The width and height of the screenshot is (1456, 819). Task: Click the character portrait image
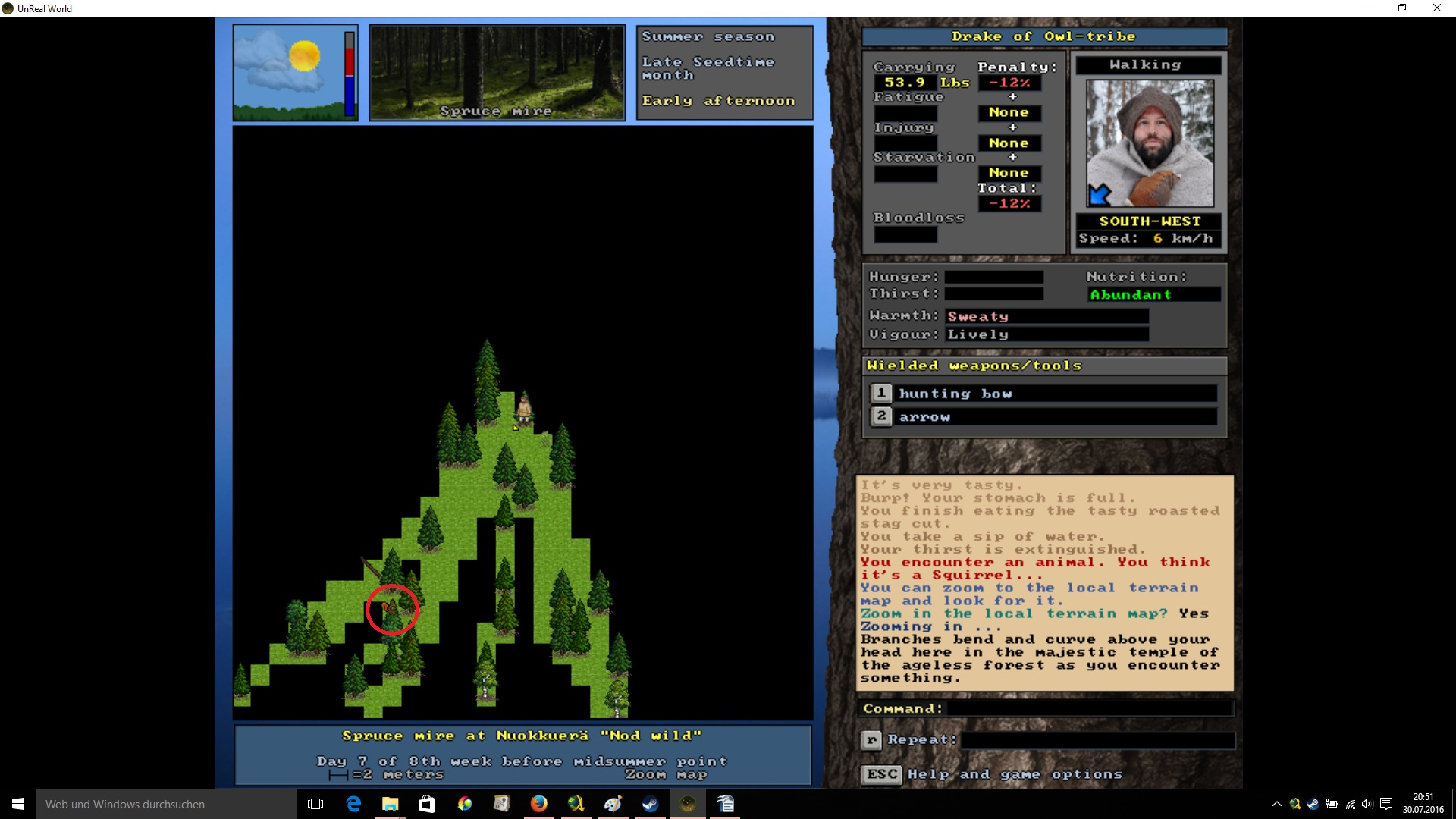pyautogui.click(x=1150, y=143)
